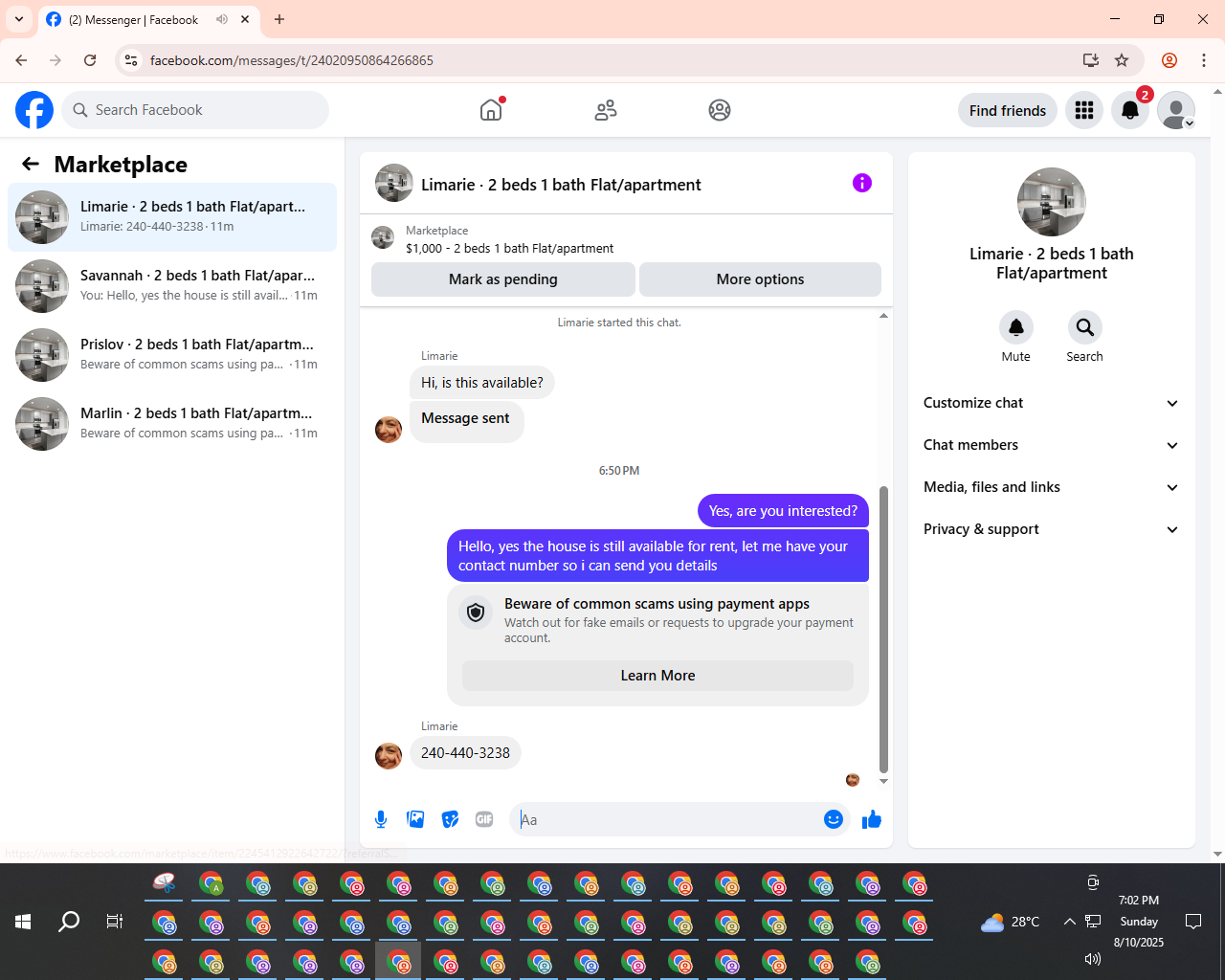1225x980 pixels.
Task: Reload the page in browser toolbar
Action: (90, 60)
